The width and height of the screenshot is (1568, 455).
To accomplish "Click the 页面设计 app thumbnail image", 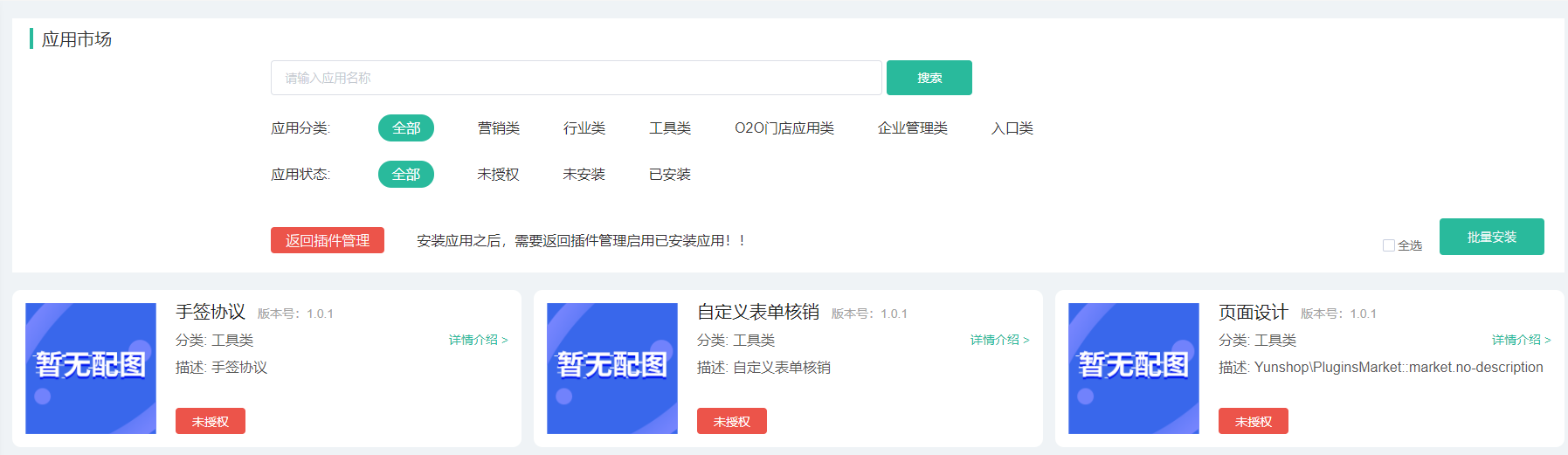I will pyautogui.click(x=1133, y=368).
